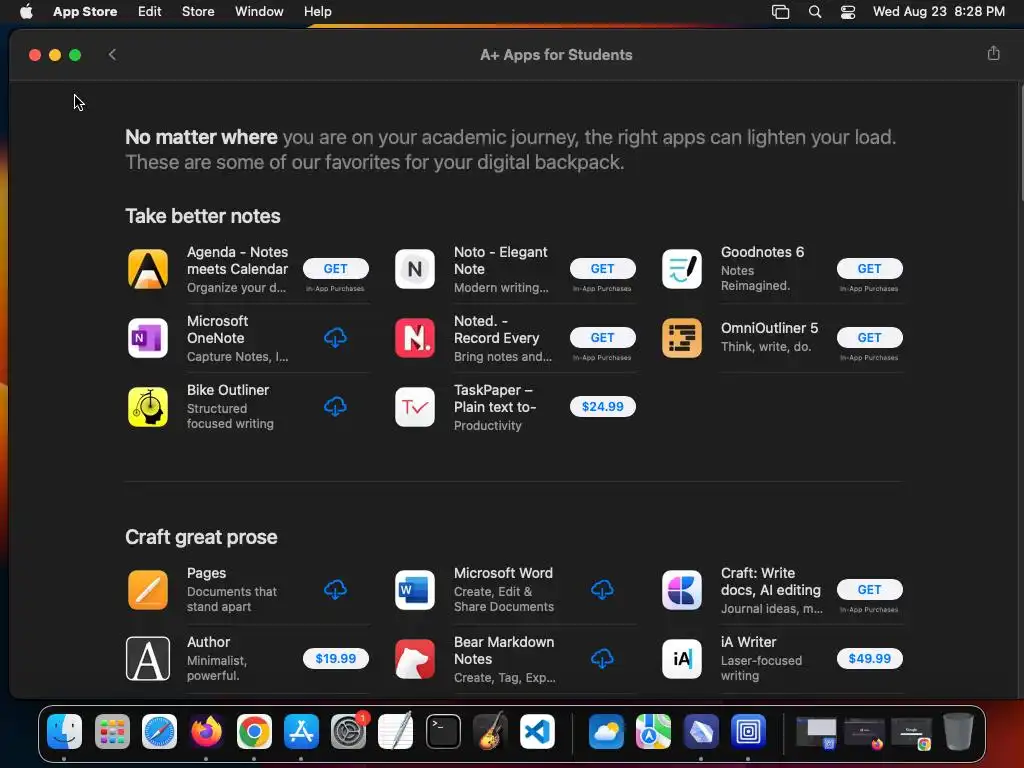1024x768 pixels.
Task: Click the Microsoft Word title text
Action: tap(503, 573)
